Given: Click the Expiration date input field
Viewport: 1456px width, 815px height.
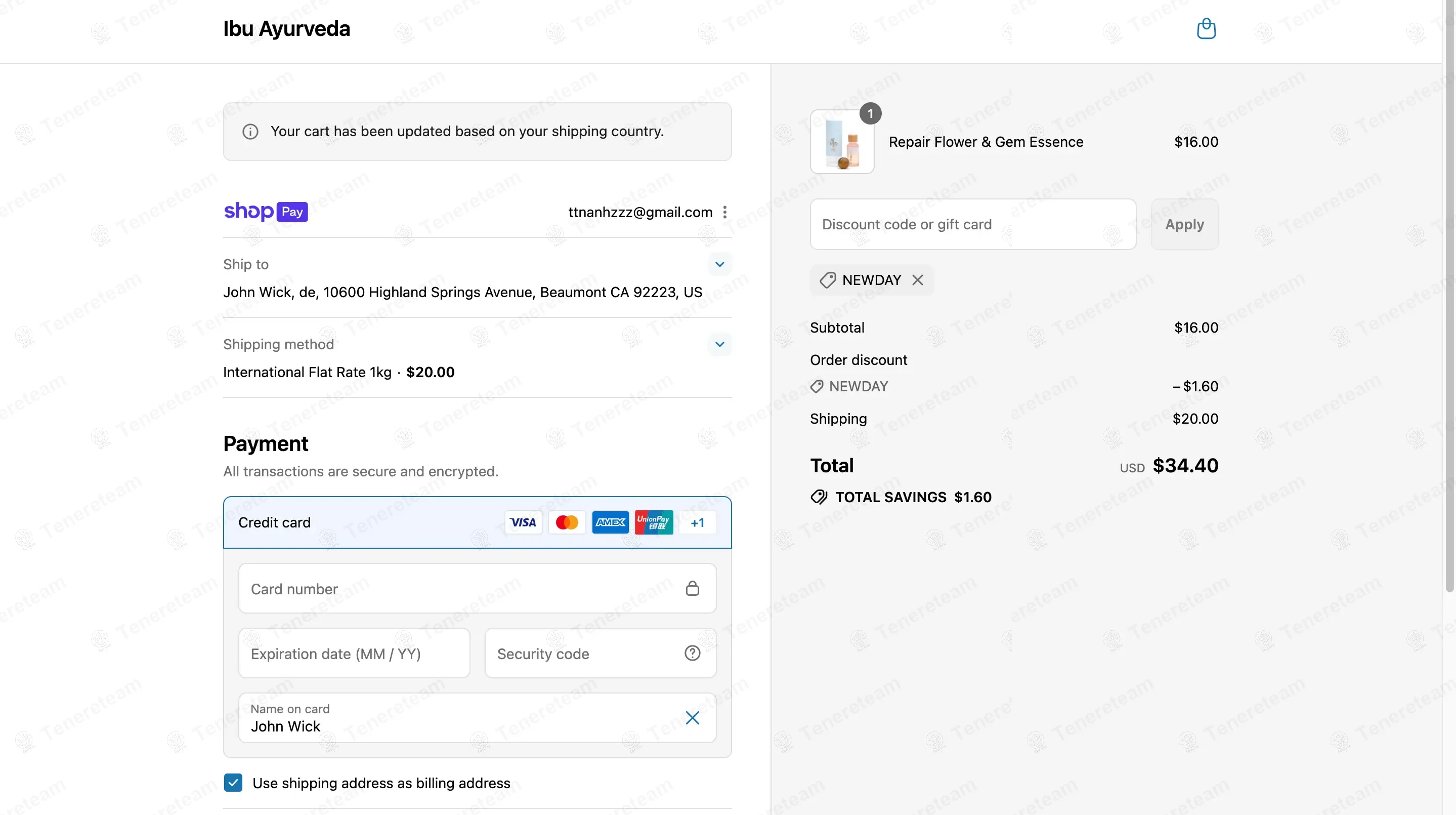Looking at the screenshot, I should click(354, 653).
